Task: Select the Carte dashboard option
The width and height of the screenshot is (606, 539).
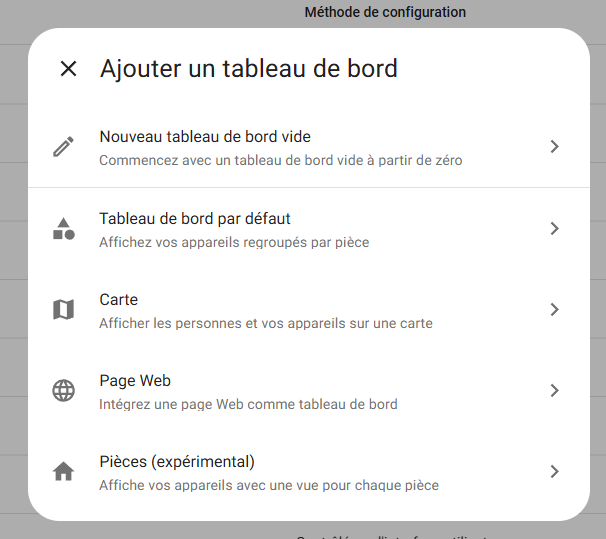Action: (309, 310)
